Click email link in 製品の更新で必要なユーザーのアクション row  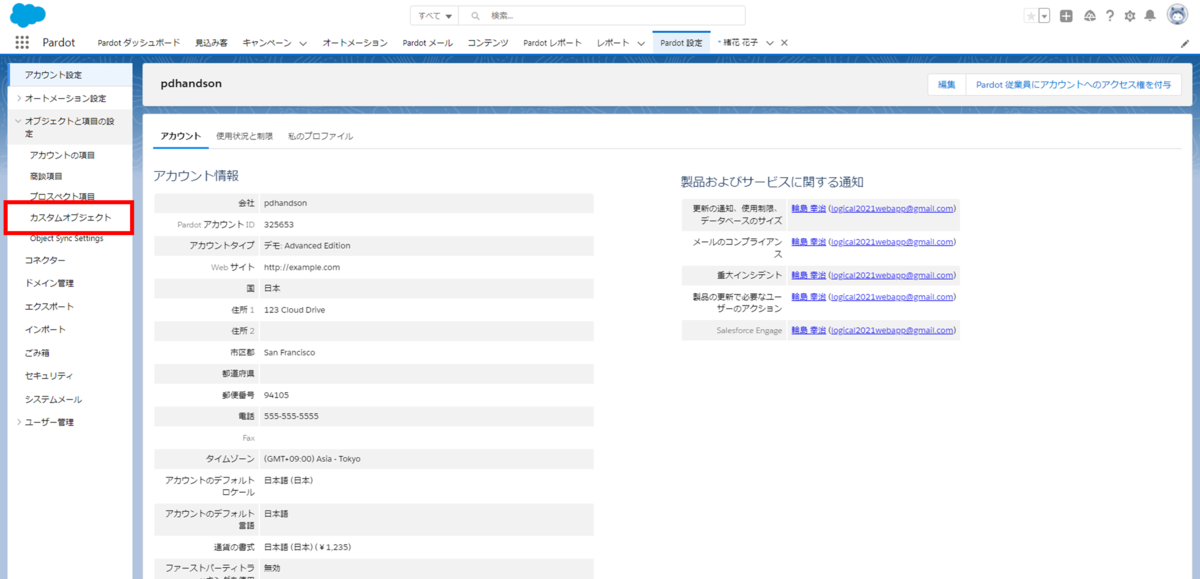(892, 297)
